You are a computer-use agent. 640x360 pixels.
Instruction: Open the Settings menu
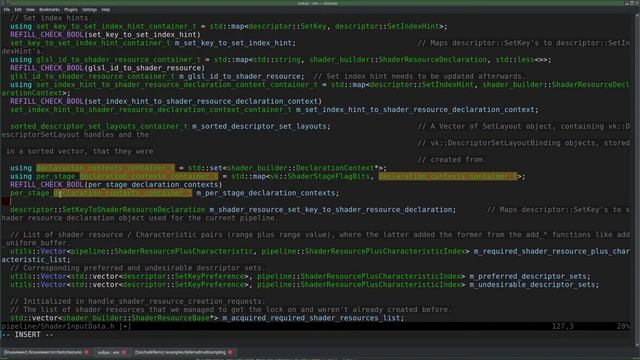click(x=89, y=9)
